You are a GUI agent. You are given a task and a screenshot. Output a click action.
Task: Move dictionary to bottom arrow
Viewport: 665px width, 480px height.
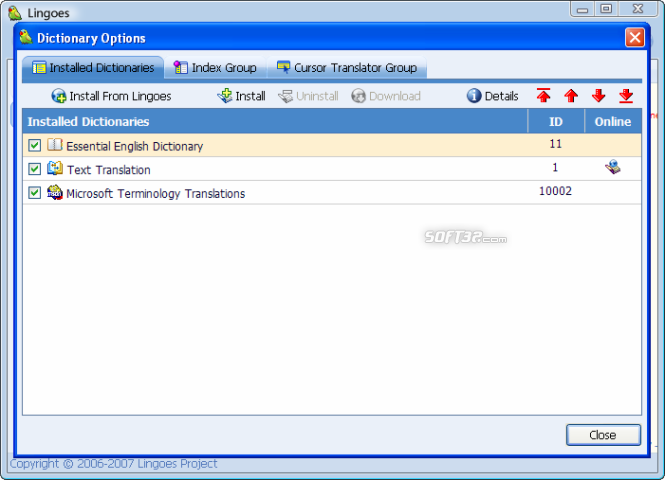pos(626,96)
